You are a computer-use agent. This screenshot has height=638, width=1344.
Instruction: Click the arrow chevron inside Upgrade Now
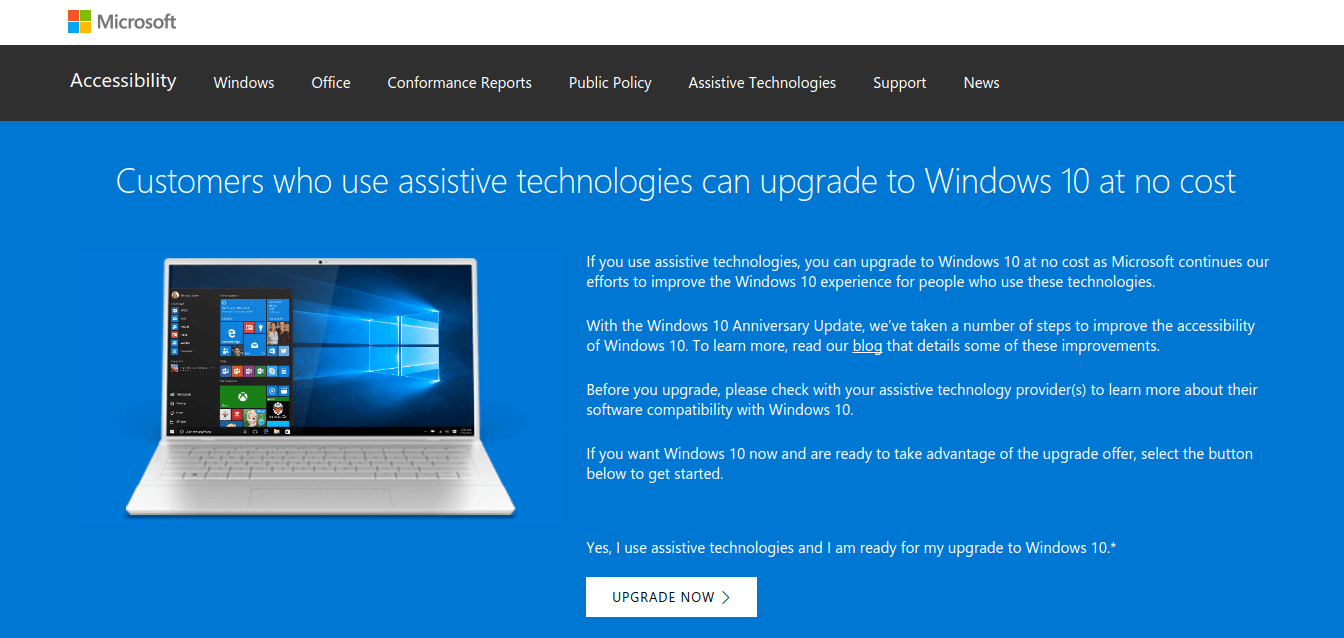point(726,597)
